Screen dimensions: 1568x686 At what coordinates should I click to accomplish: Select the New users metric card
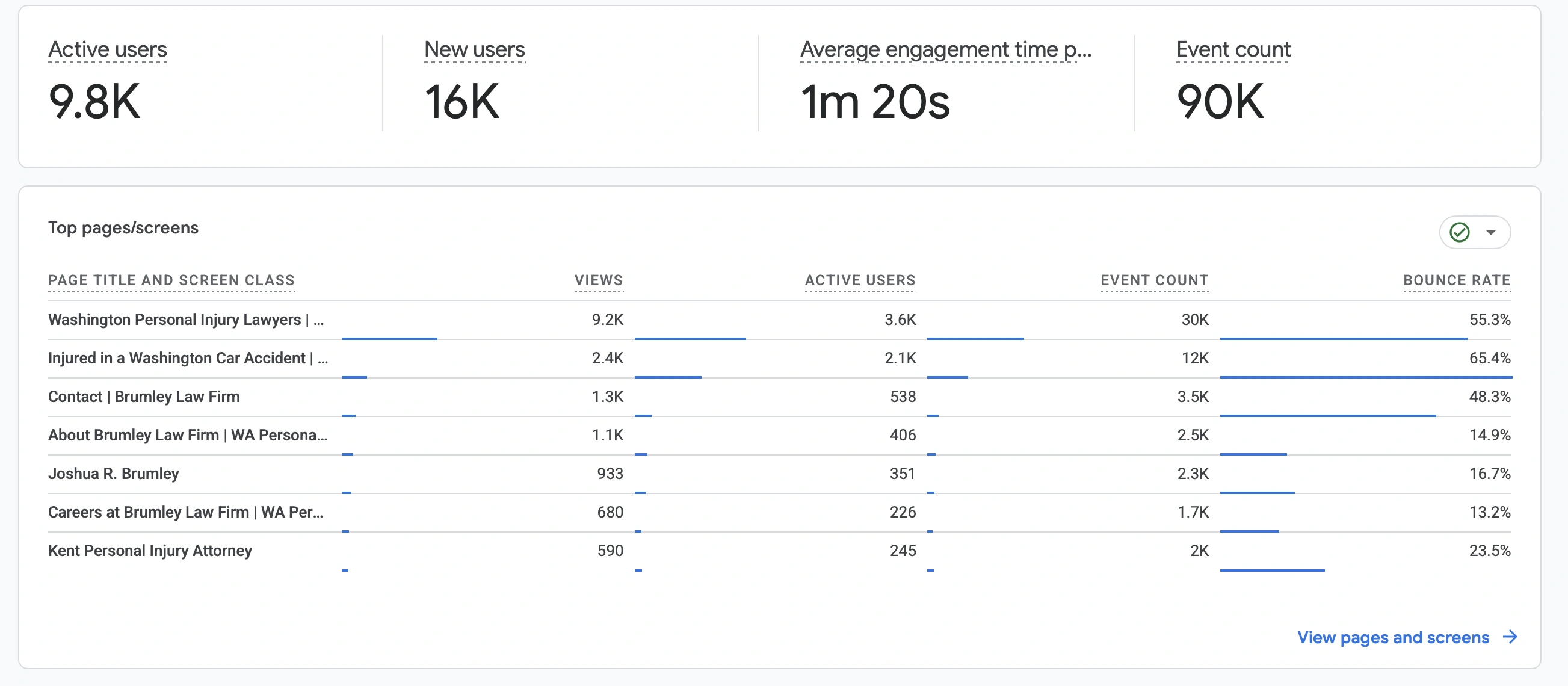click(571, 83)
